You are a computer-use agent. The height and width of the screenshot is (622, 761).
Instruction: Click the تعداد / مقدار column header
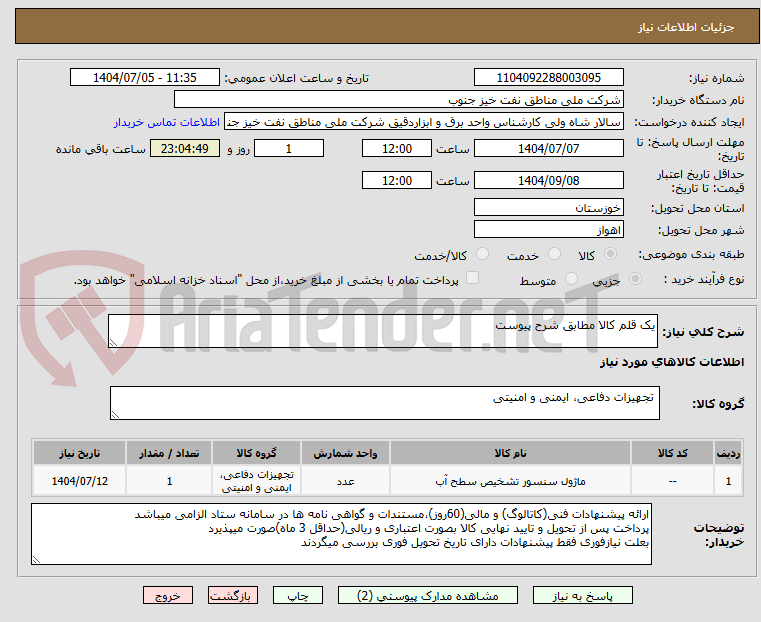[169, 453]
